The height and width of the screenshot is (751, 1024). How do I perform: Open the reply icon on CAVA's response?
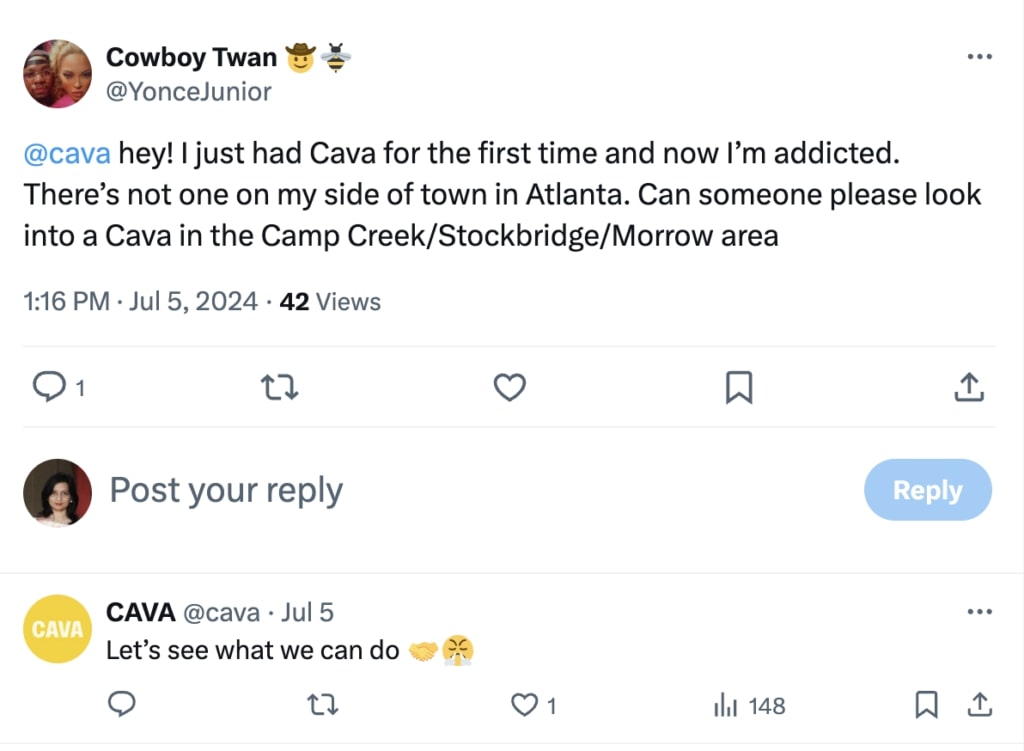pos(122,705)
